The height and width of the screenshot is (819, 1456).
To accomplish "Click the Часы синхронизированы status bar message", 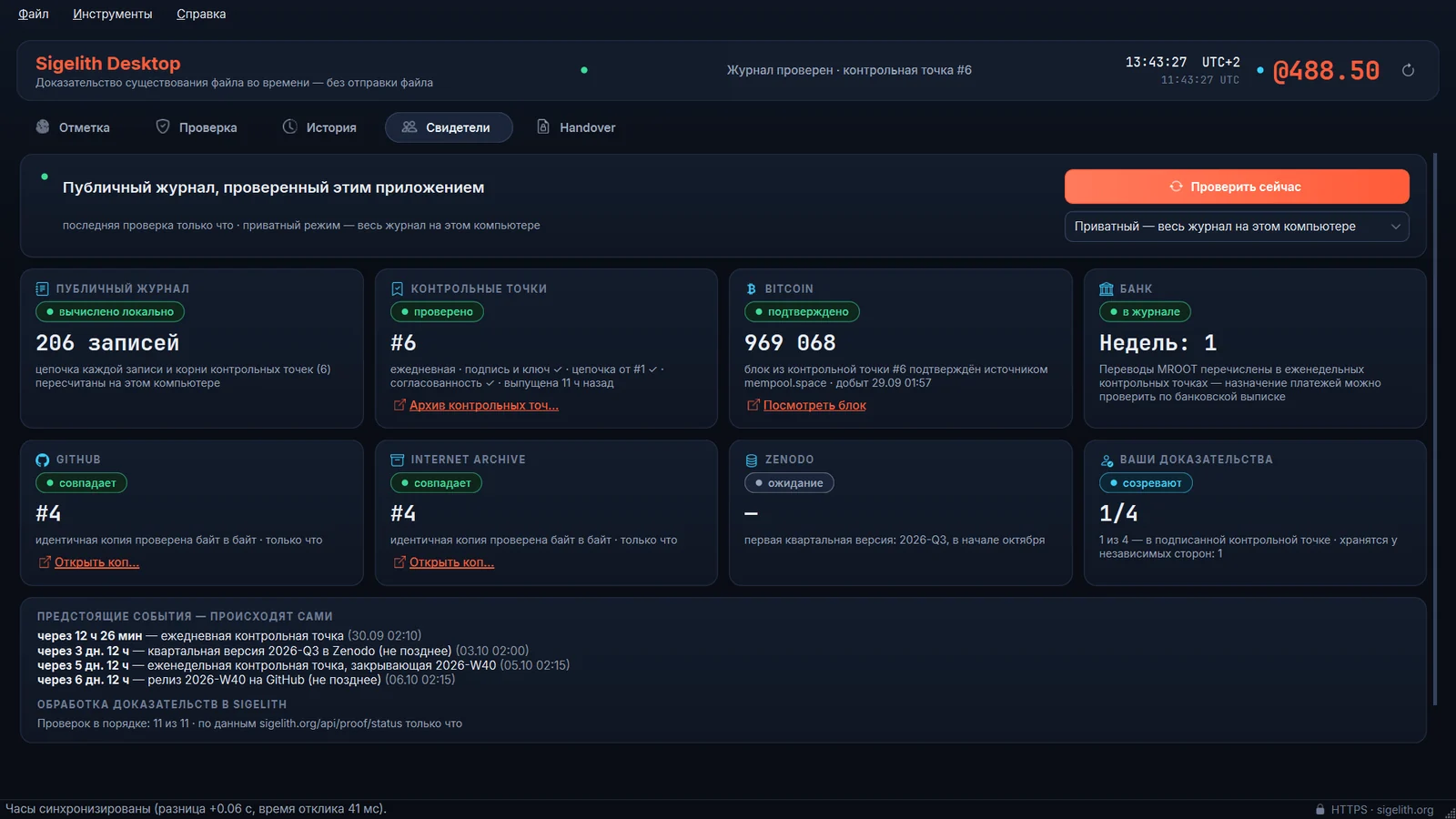I will [196, 809].
